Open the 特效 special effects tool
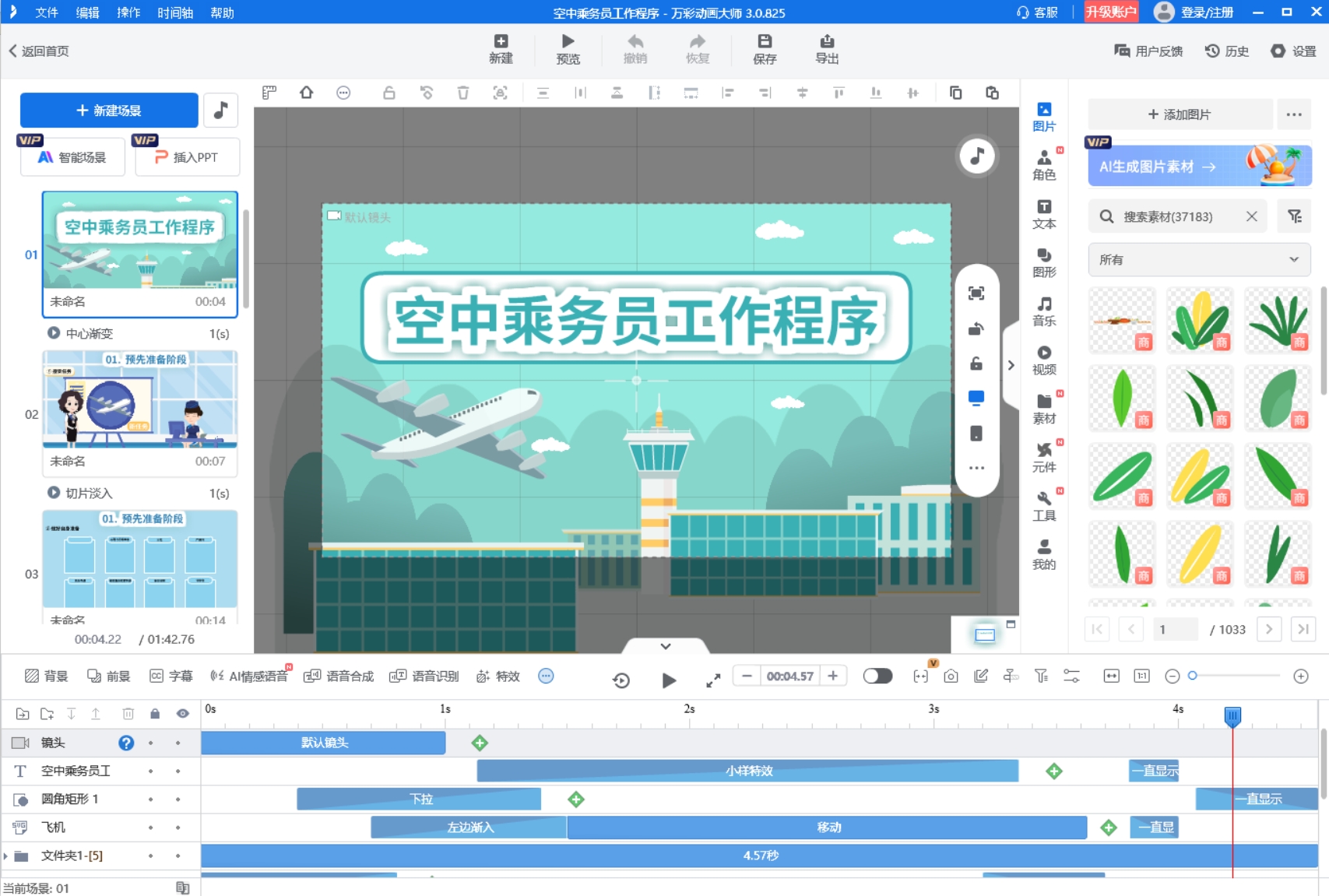The height and width of the screenshot is (896, 1329). [497, 676]
